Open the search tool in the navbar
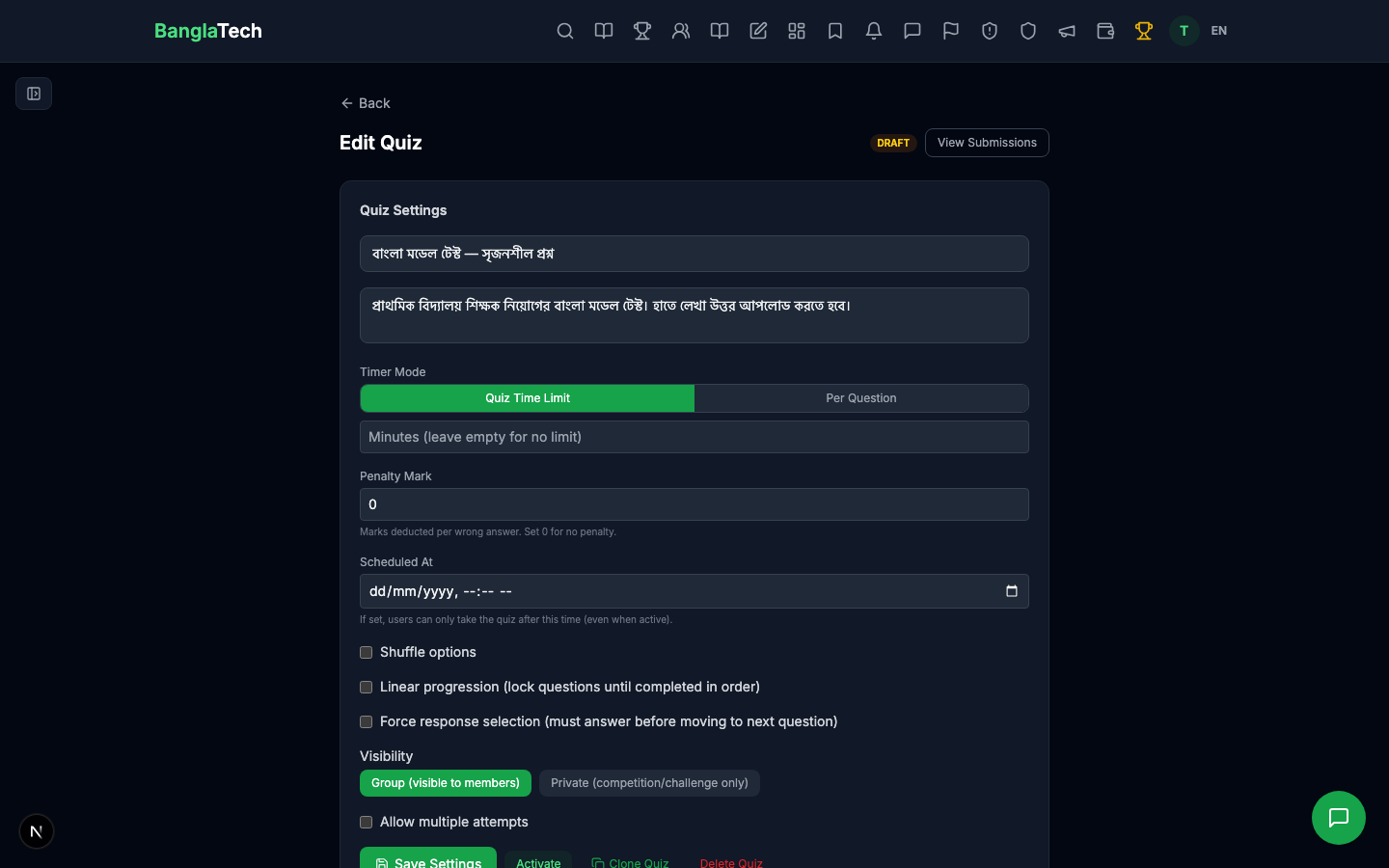1389x868 pixels. (x=565, y=31)
